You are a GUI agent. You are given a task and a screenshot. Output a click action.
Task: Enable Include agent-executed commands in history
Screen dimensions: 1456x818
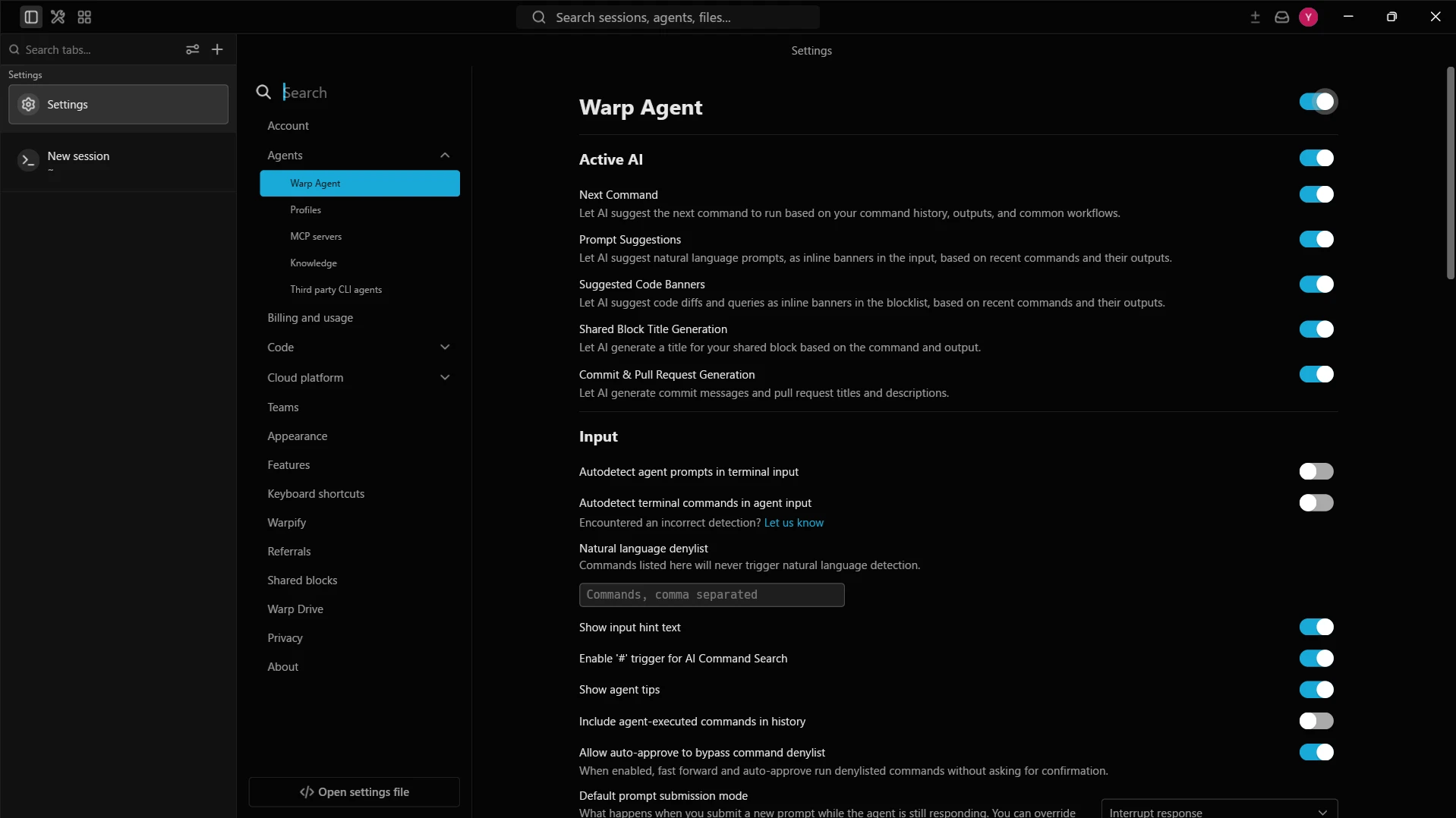[1316, 721]
